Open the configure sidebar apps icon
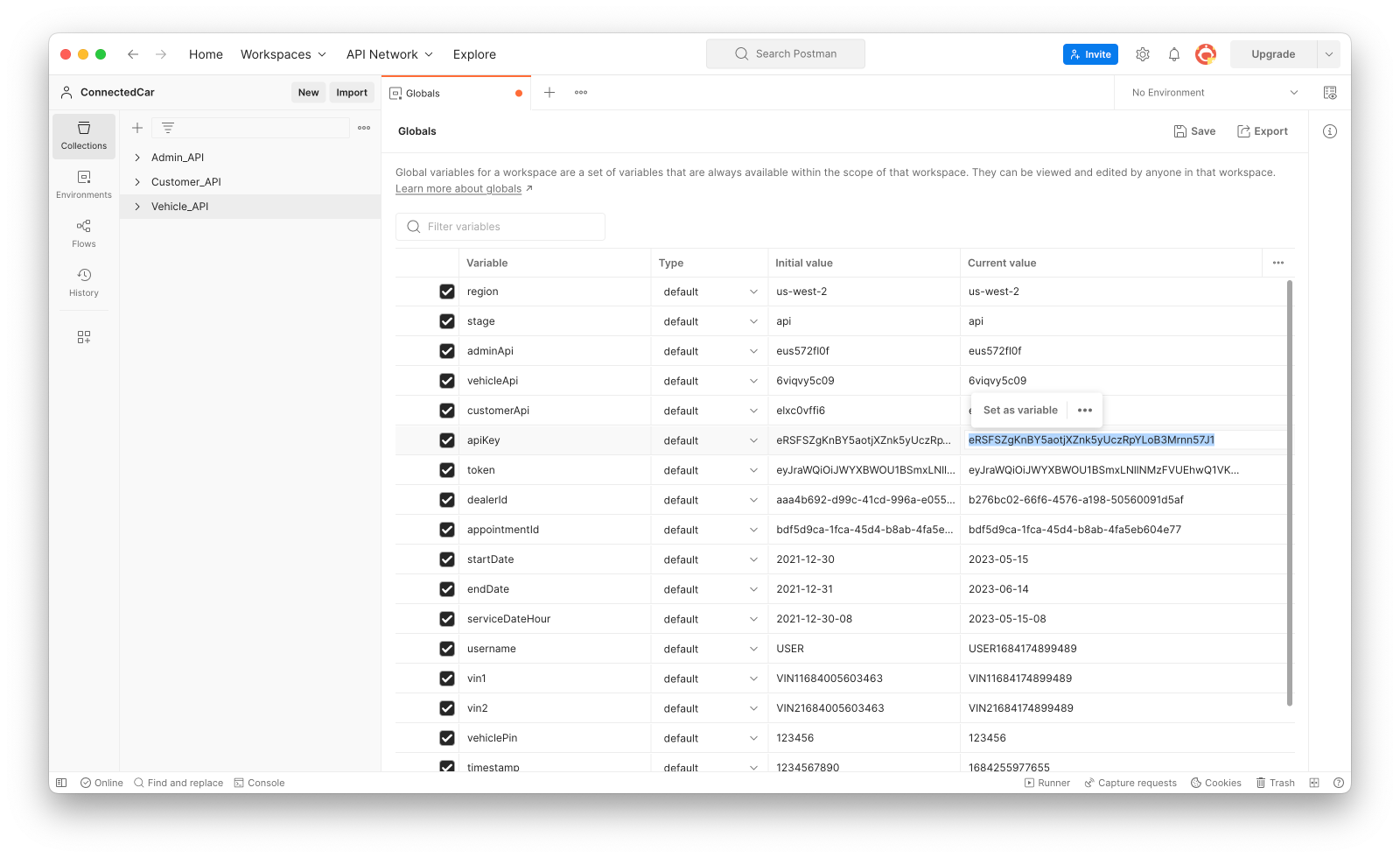Screen dimensions: 1400x858 (84, 337)
